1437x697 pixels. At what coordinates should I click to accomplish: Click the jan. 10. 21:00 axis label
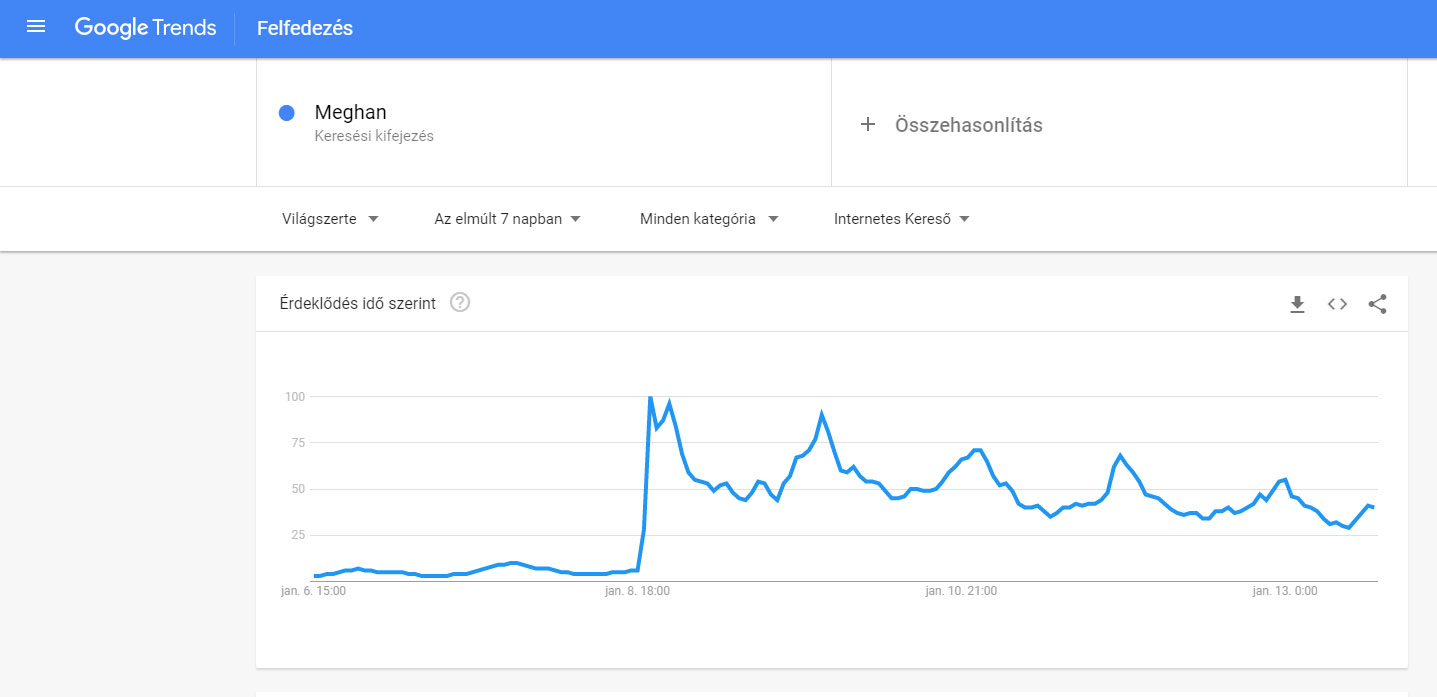point(961,591)
